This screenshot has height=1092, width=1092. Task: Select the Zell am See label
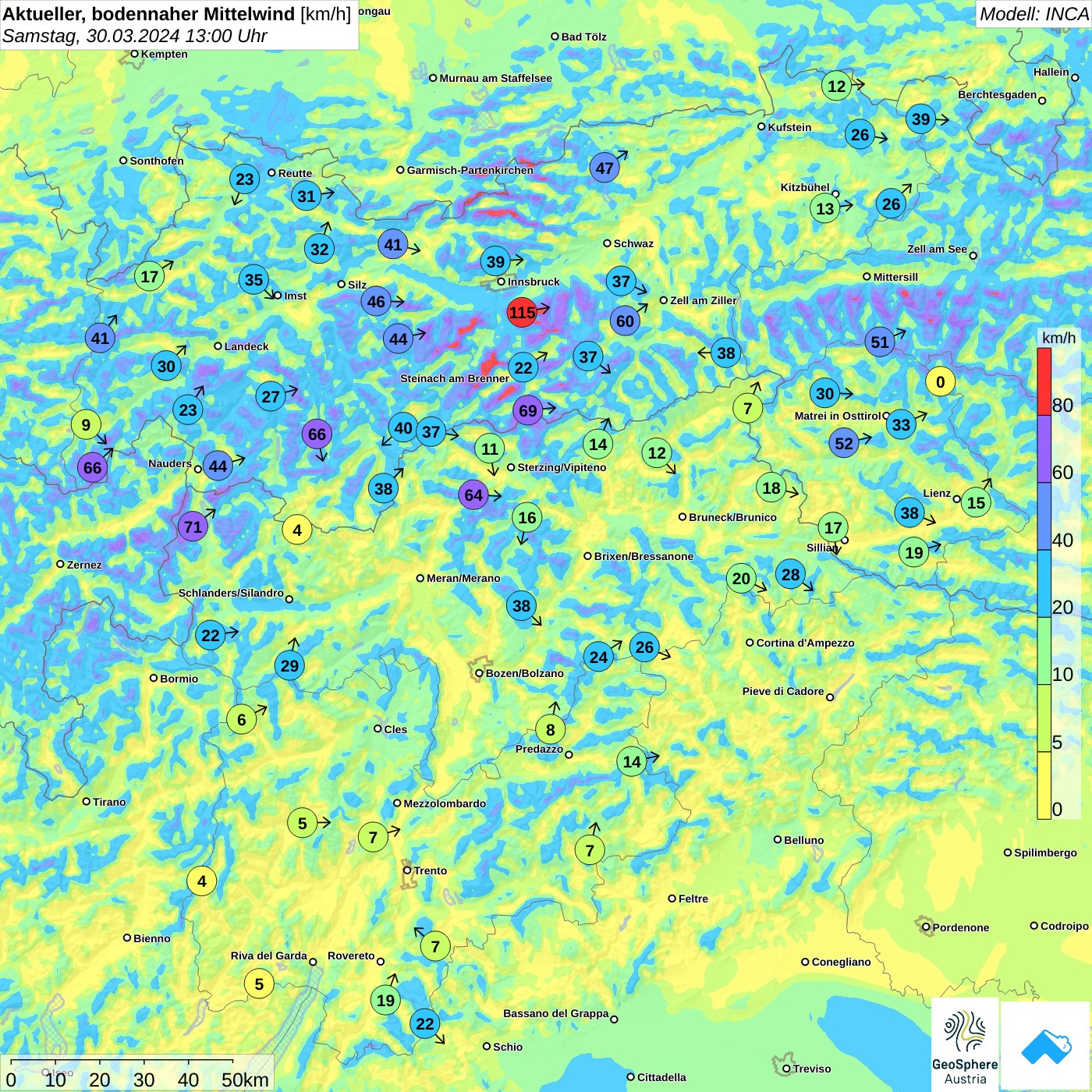(x=937, y=249)
